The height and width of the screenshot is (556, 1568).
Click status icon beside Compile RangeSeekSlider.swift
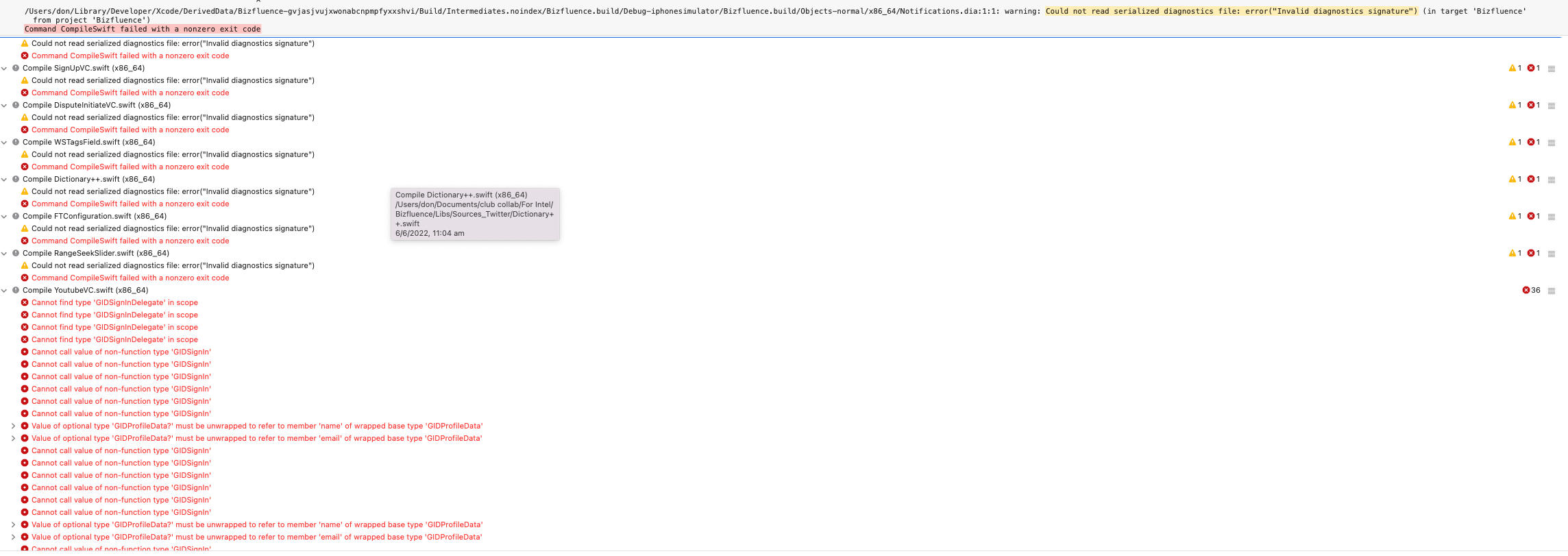[x=16, y=254]
